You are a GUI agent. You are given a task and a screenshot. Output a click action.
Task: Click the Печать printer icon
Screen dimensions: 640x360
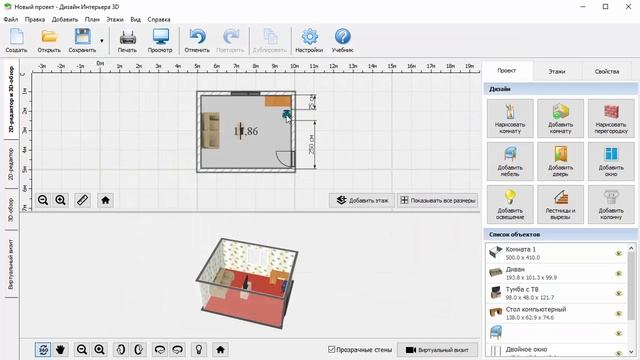(127, 40)
